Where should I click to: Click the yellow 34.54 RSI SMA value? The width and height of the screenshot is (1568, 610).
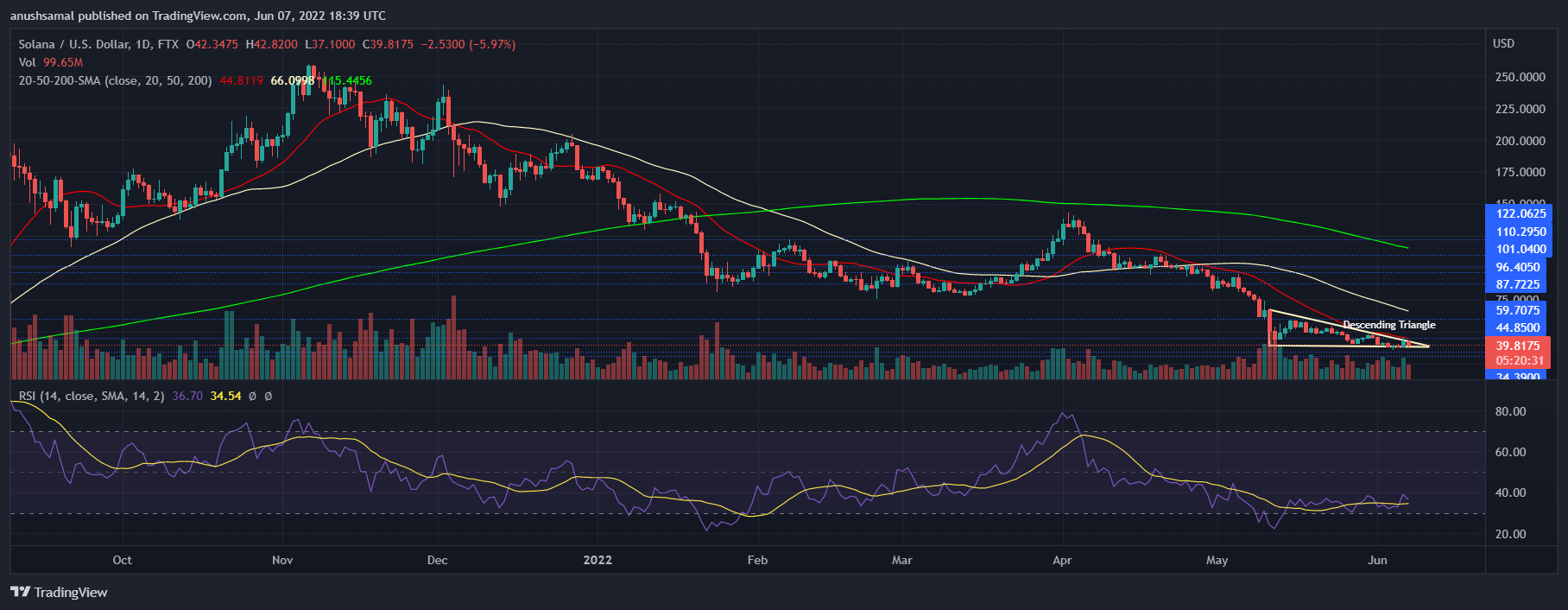[225, 396]
